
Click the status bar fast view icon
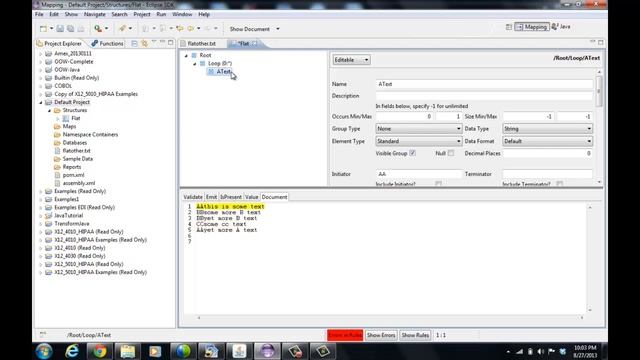pyautogui.click(x=43, y=335)
